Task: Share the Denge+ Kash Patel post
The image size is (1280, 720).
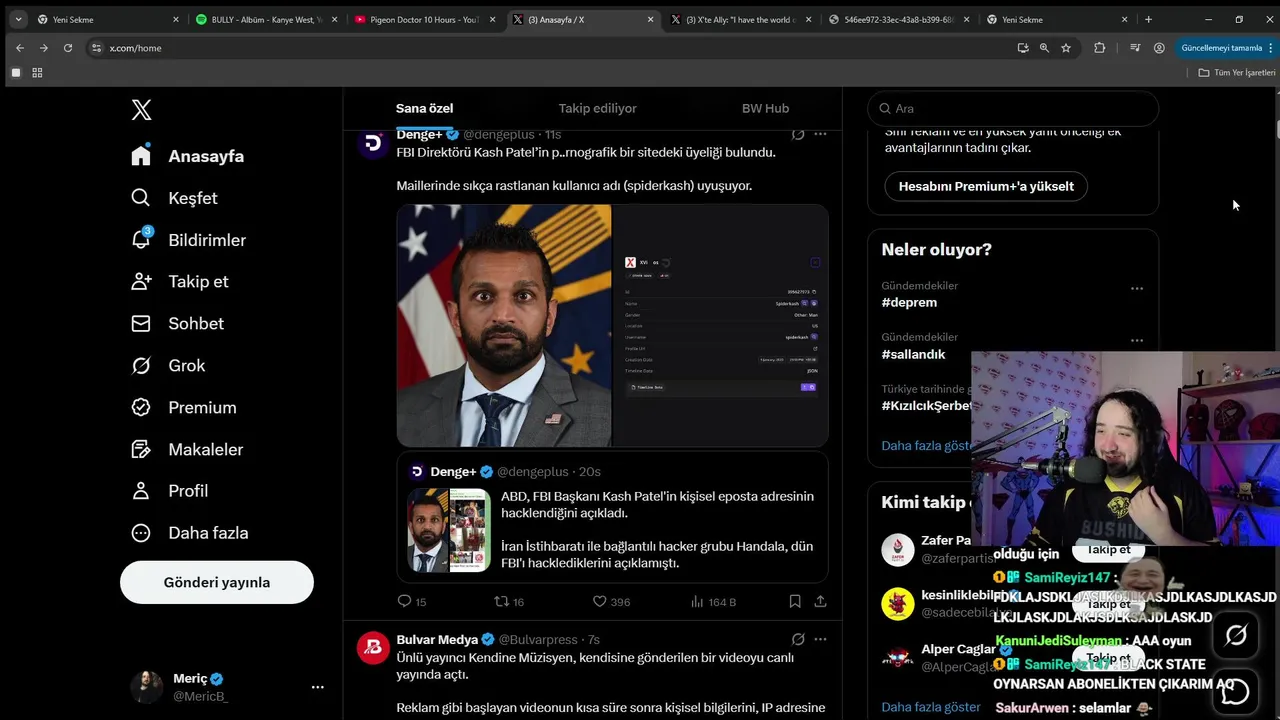Action: [820, 601]
